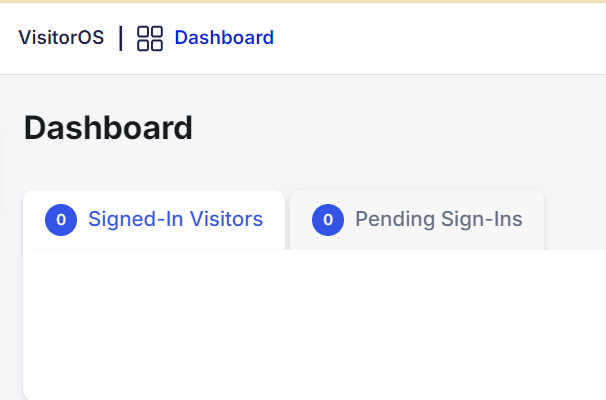The height and width of the screenshot is (400, 606).
Task: Click the VisitorOS brand name
Action: point(61,37)
